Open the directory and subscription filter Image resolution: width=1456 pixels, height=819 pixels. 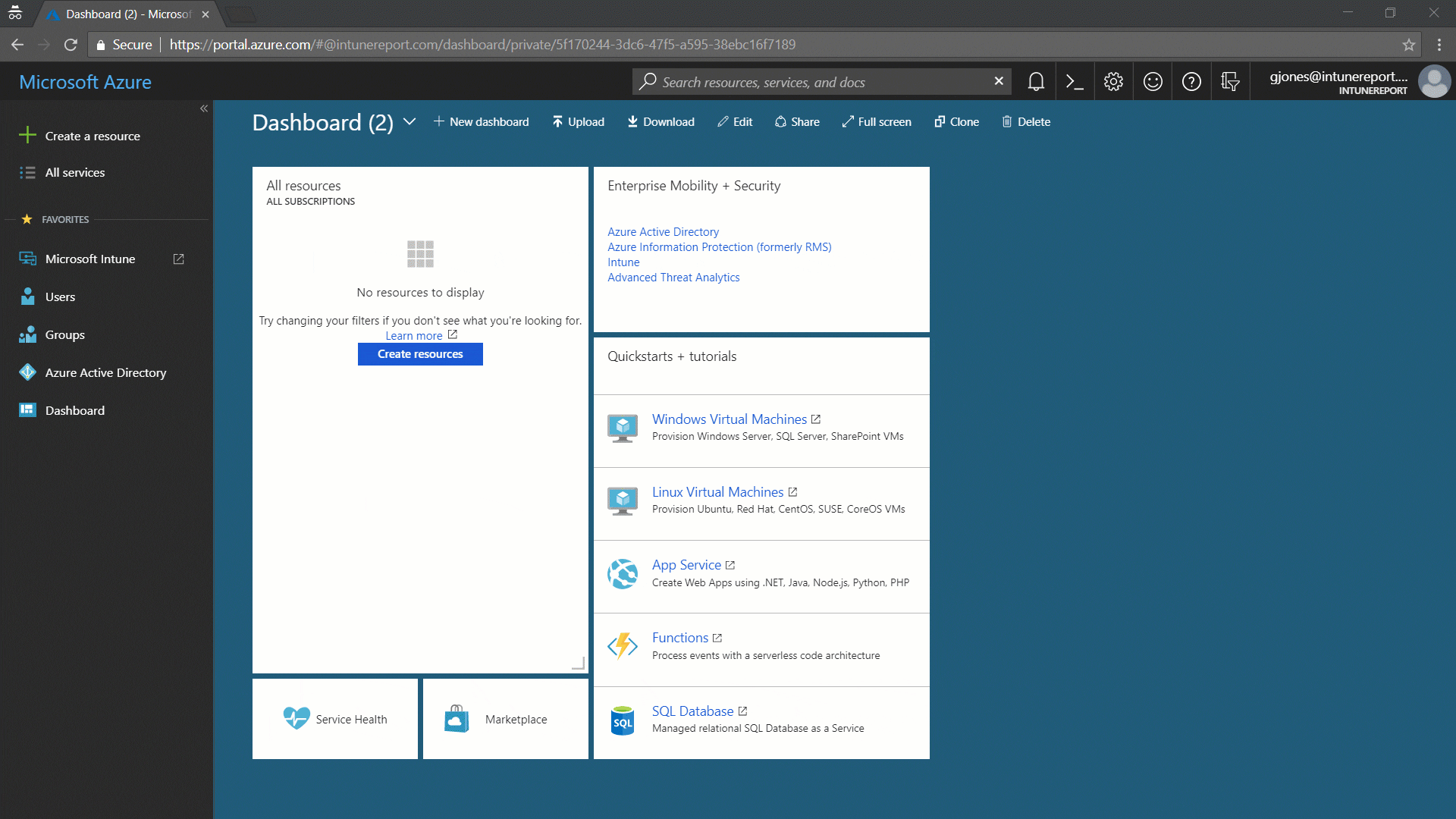1230,82
